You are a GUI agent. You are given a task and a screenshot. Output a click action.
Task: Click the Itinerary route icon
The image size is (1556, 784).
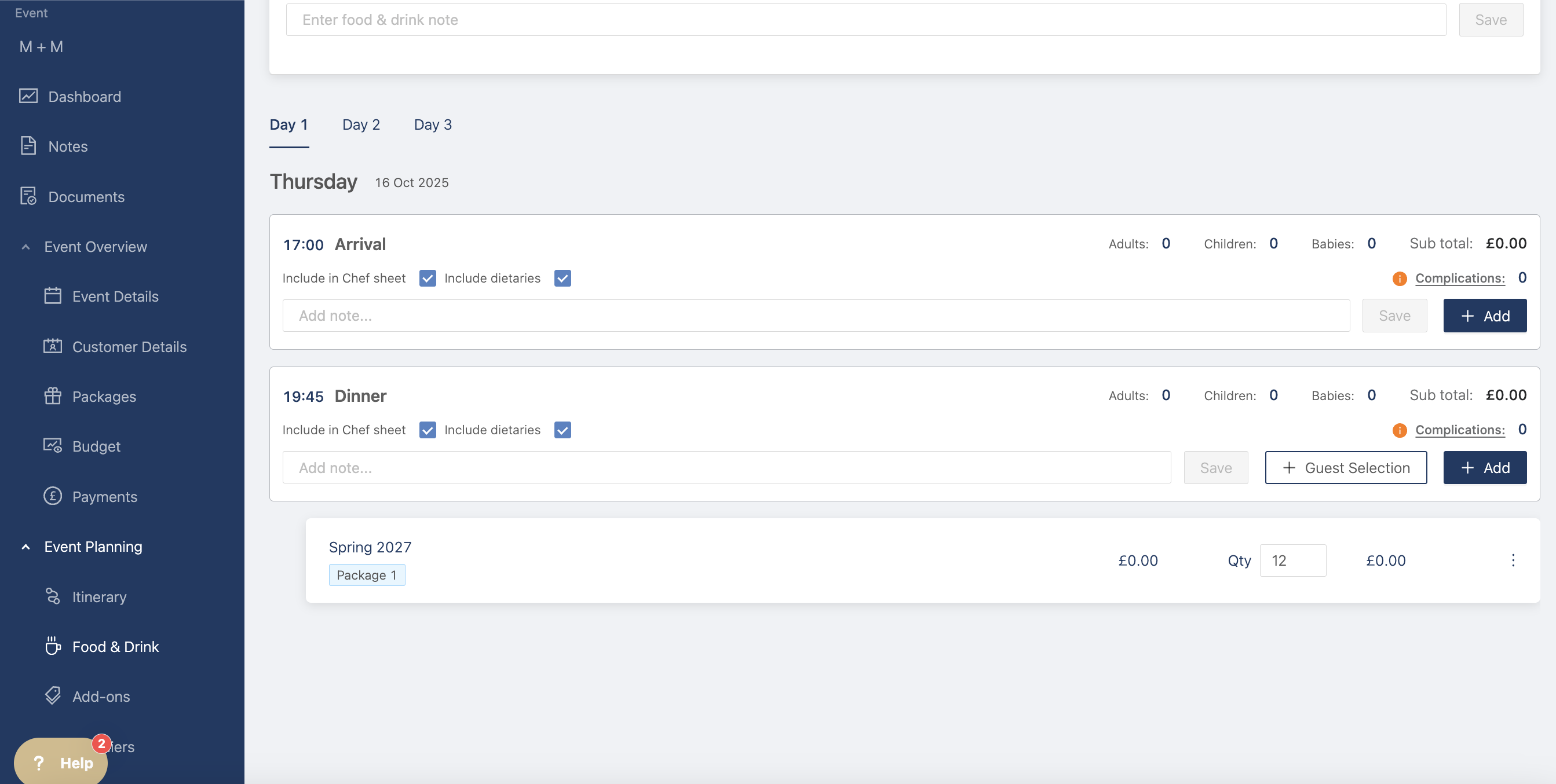click(x=53, y=596)
